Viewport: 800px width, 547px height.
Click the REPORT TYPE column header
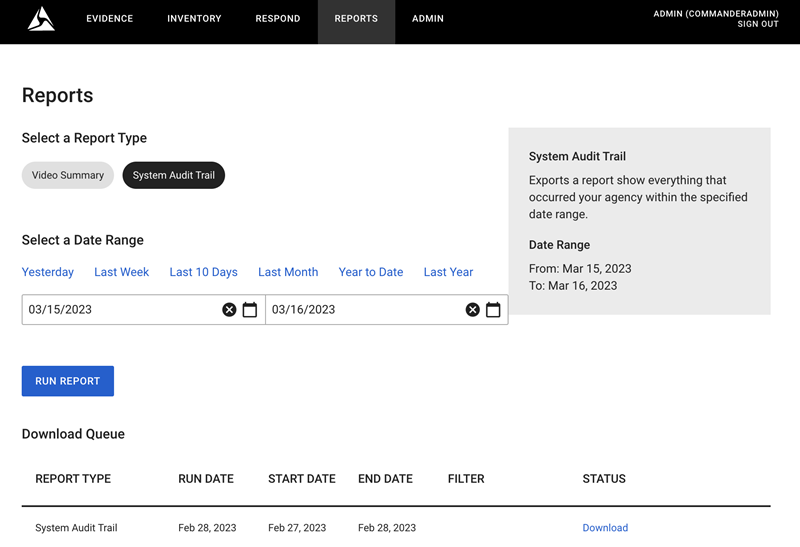click(x=73, y=479)
